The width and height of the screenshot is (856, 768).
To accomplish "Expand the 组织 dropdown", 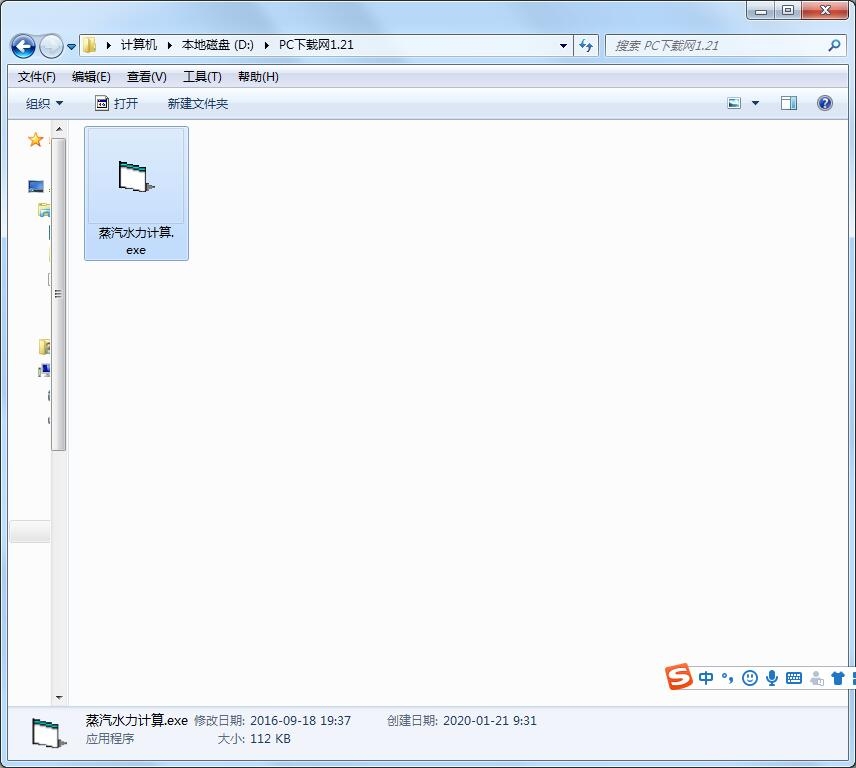I will 44,104.
